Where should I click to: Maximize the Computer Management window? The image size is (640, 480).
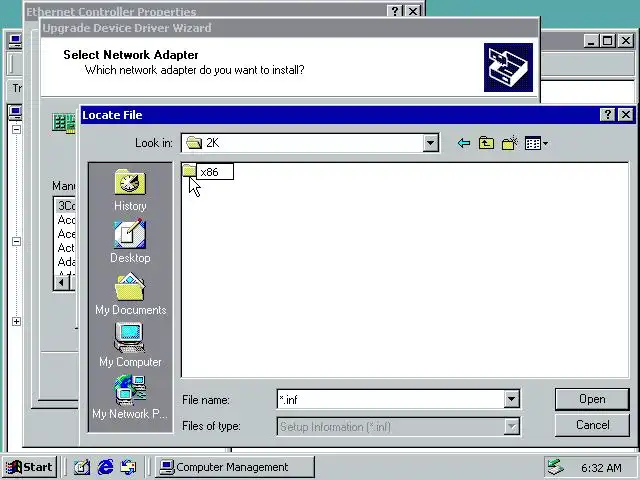608,41
